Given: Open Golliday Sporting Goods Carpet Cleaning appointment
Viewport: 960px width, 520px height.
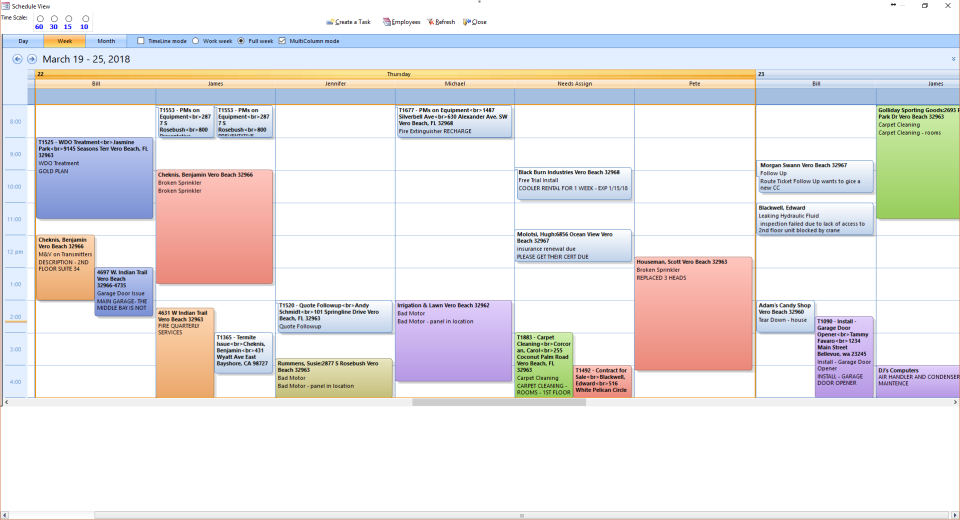Looking at the screenshot, I should [918, 162].
